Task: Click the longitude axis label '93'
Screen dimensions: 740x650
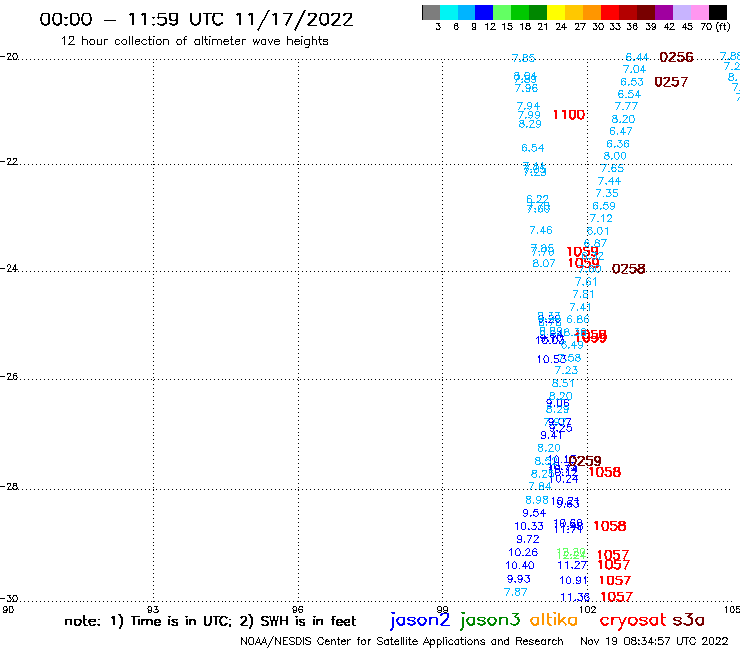Action: point(153,609)
